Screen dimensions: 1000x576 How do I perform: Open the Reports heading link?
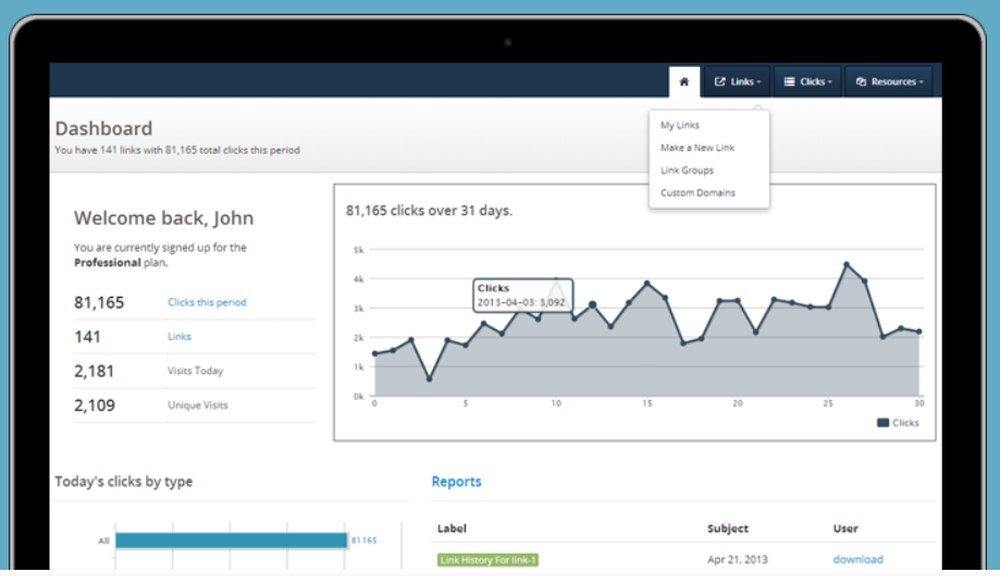(x=457, y=482)
